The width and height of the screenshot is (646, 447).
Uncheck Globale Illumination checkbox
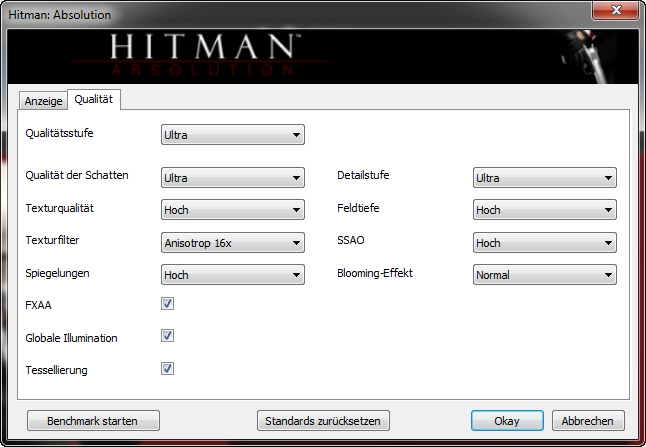coord(167,336)
